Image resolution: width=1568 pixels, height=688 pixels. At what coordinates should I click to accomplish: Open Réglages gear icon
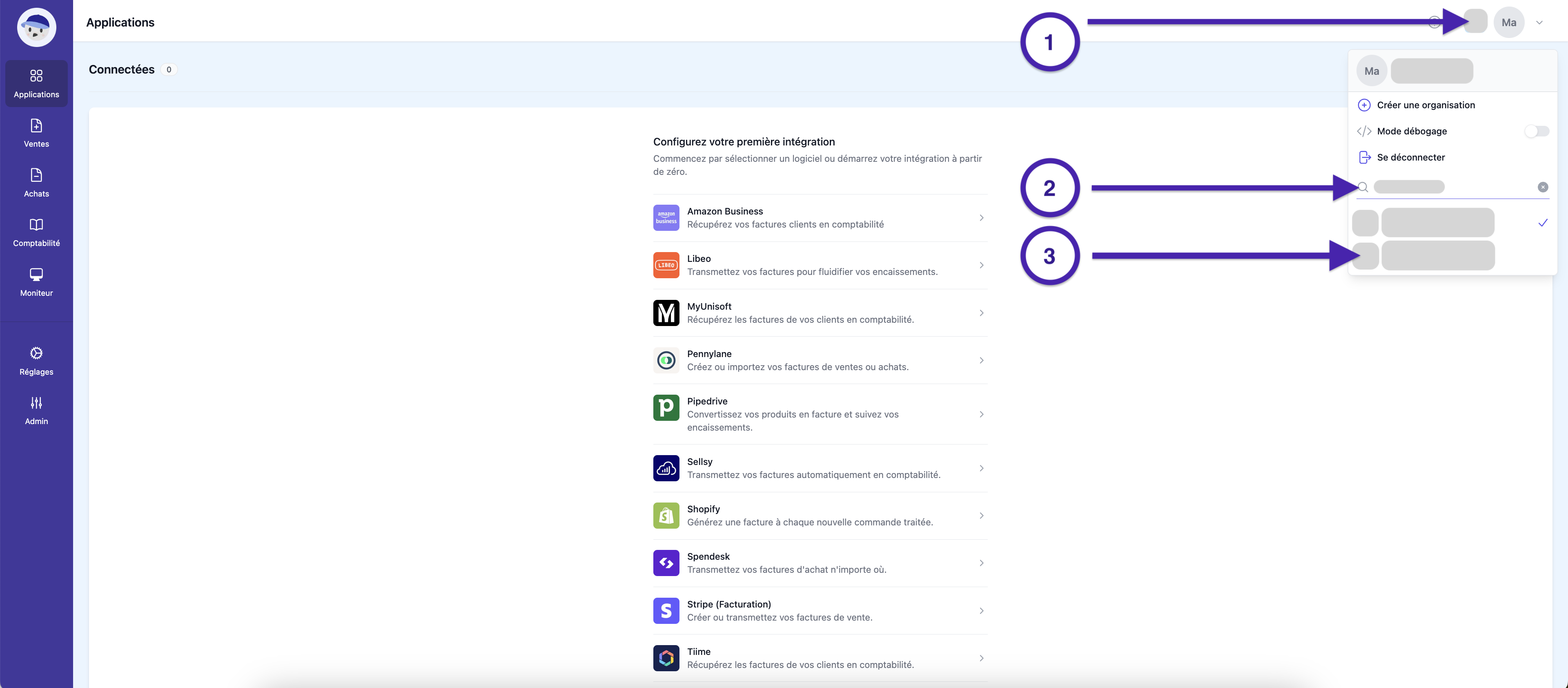36,353
